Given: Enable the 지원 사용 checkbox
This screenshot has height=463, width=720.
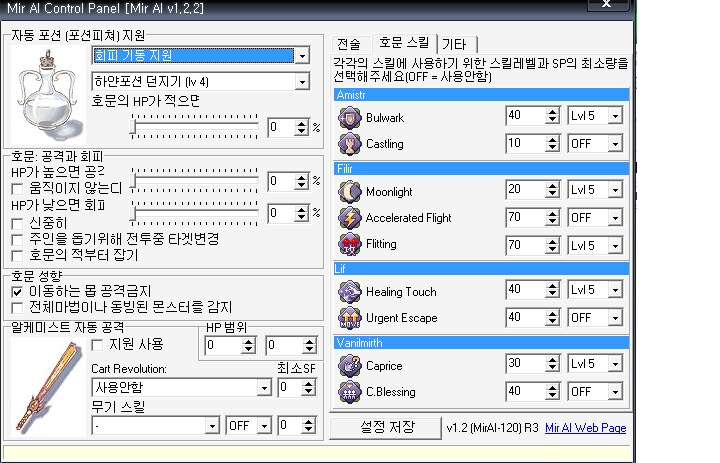Looking at the screenshot, I should pyautogui.click(x=97, y=344).
